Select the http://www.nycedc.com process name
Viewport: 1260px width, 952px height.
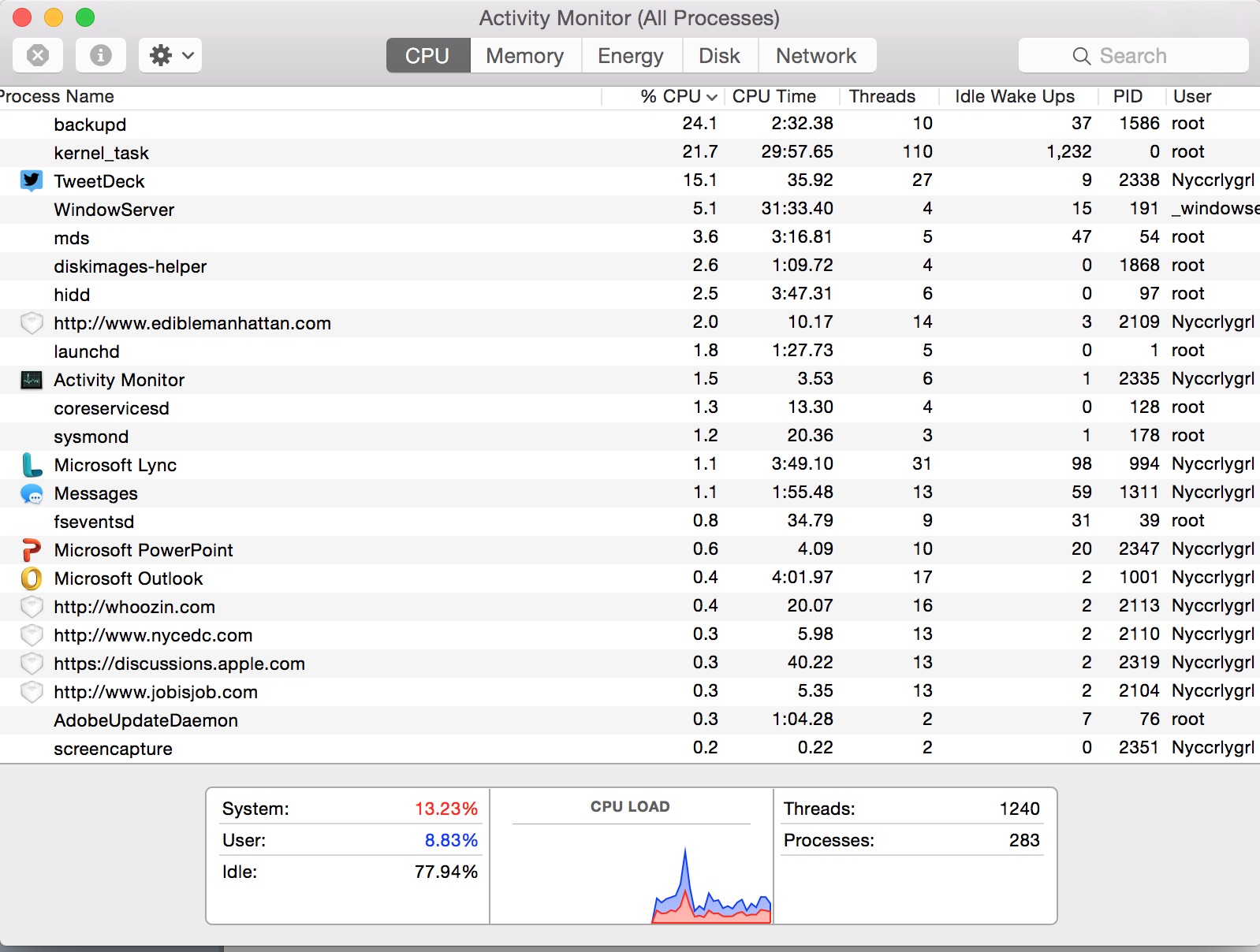tap(154, 635)
